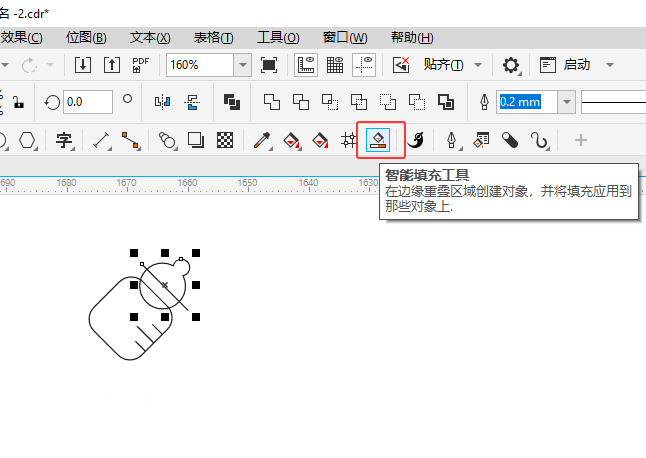Mirror the selection vertically
The width and height of the screenshot is (646, 458).
tap(192, 102)
